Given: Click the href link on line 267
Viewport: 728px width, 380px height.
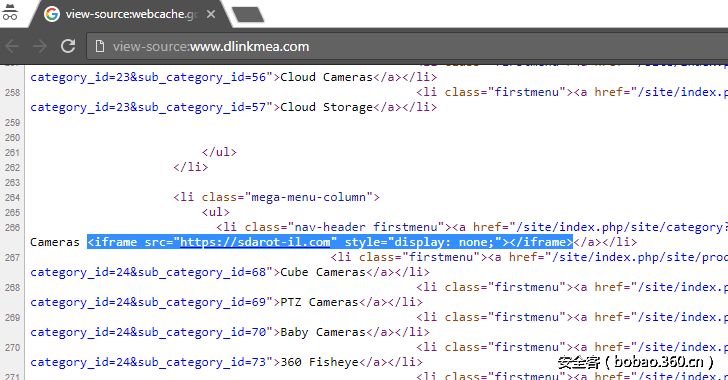Looking at the screenshot, I should click(x=640, y=257).
